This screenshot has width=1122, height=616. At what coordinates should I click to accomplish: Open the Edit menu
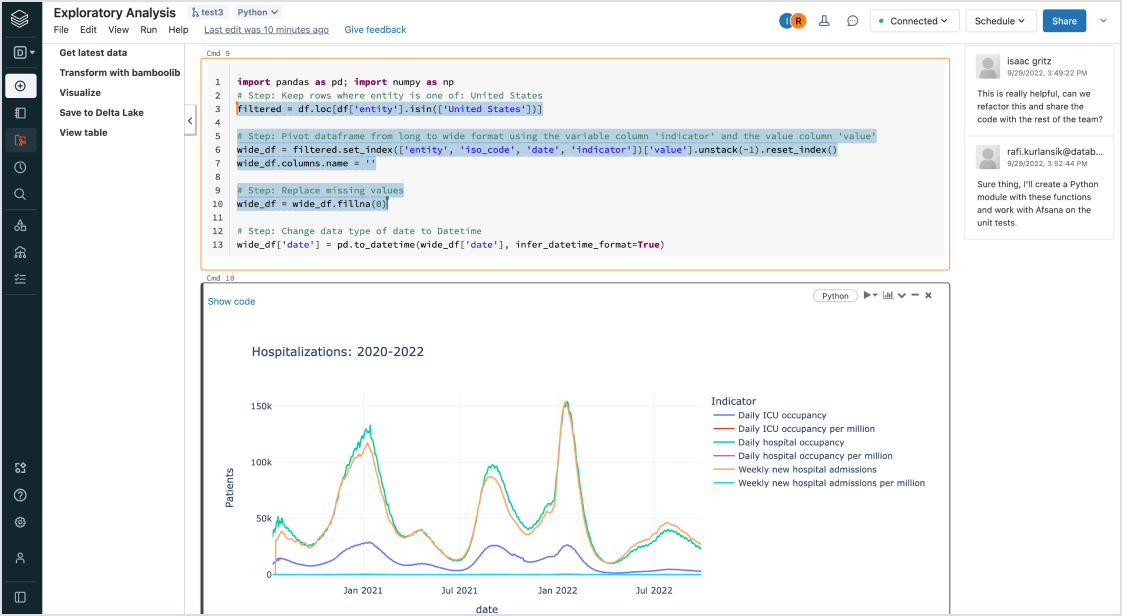tap(88, 30)
